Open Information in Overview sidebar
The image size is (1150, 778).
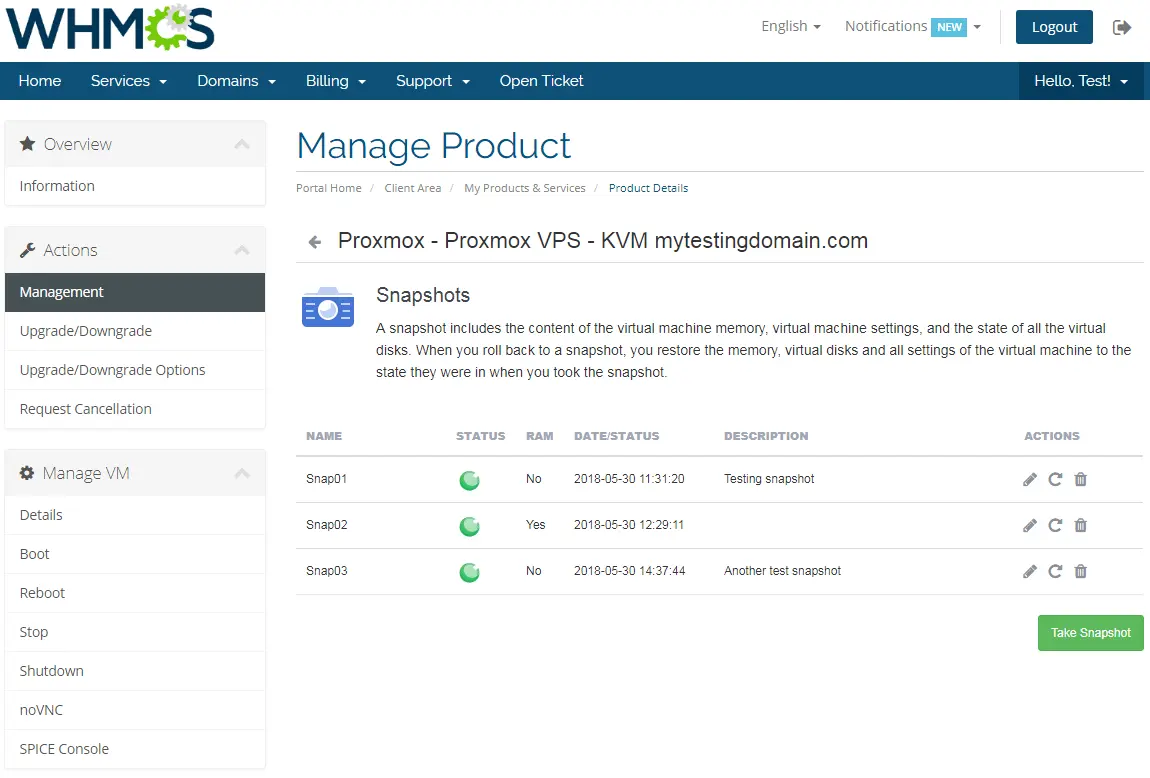pos(135,186)
